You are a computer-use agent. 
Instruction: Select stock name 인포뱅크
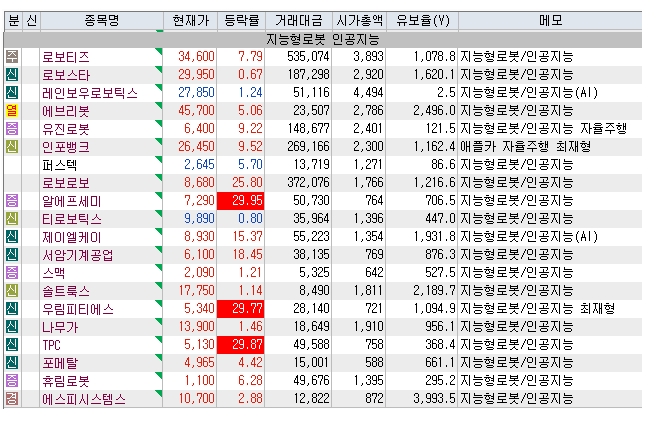point(66,147)
